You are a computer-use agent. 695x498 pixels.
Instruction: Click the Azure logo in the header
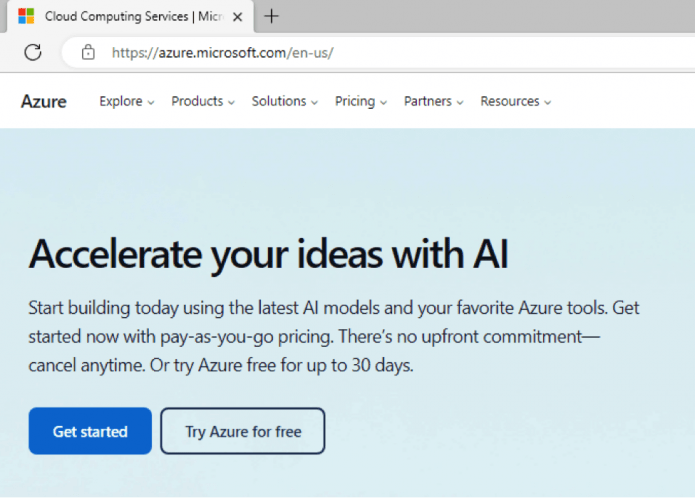(x=44, y=101)
